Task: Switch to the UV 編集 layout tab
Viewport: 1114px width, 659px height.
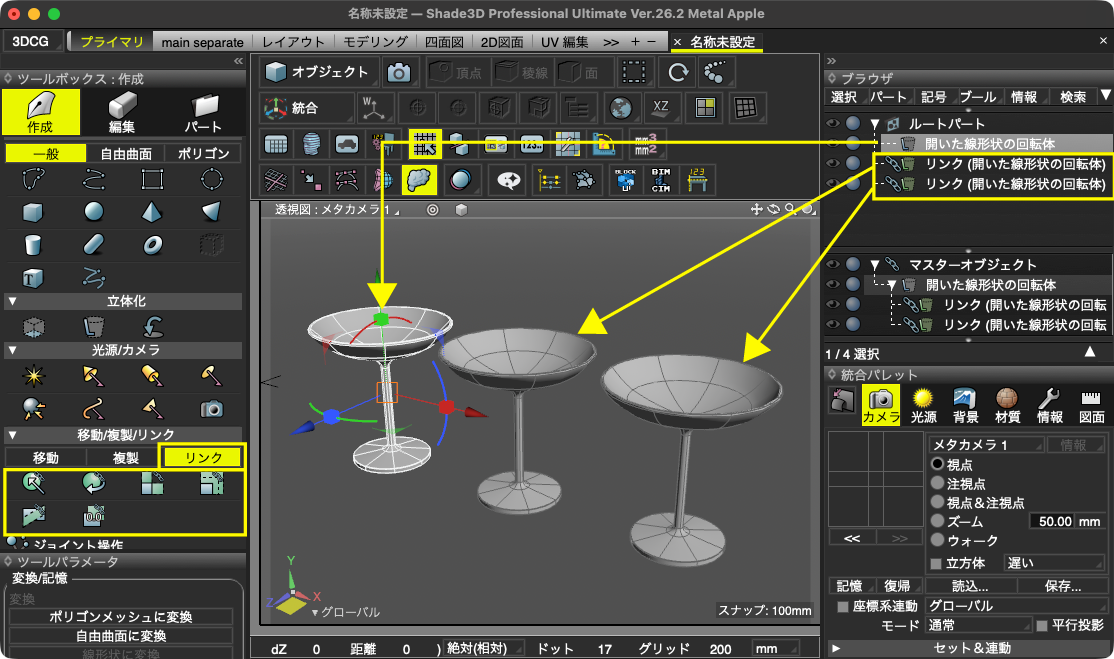Action: pos(564,42)
